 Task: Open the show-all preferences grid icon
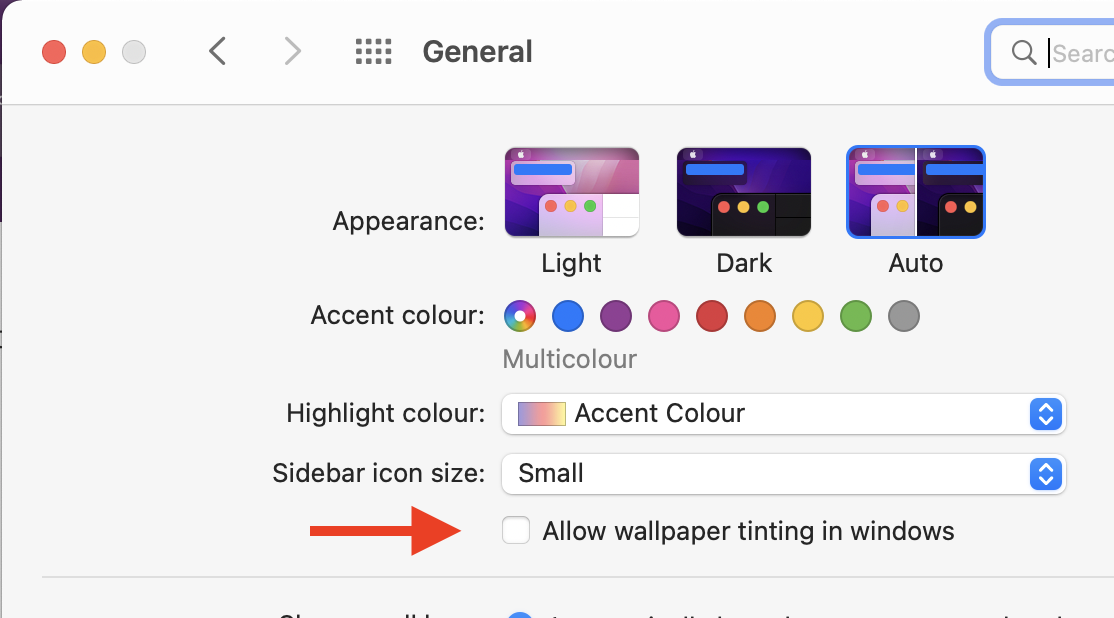[374, 51]
